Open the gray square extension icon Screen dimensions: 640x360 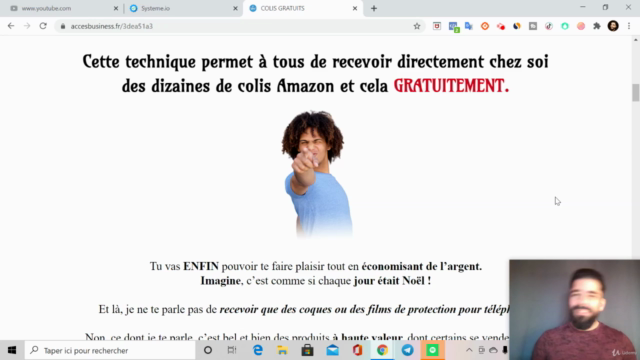coord(533,26)
